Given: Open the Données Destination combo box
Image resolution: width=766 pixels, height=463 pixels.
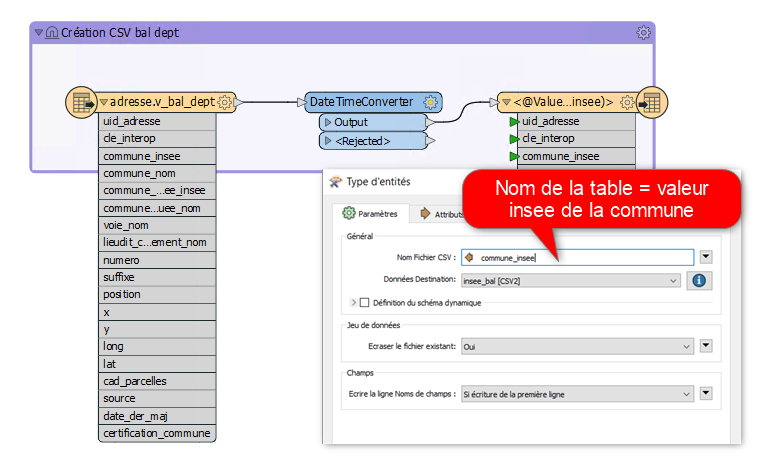Looking at the screenshot, I should (571, 281).
